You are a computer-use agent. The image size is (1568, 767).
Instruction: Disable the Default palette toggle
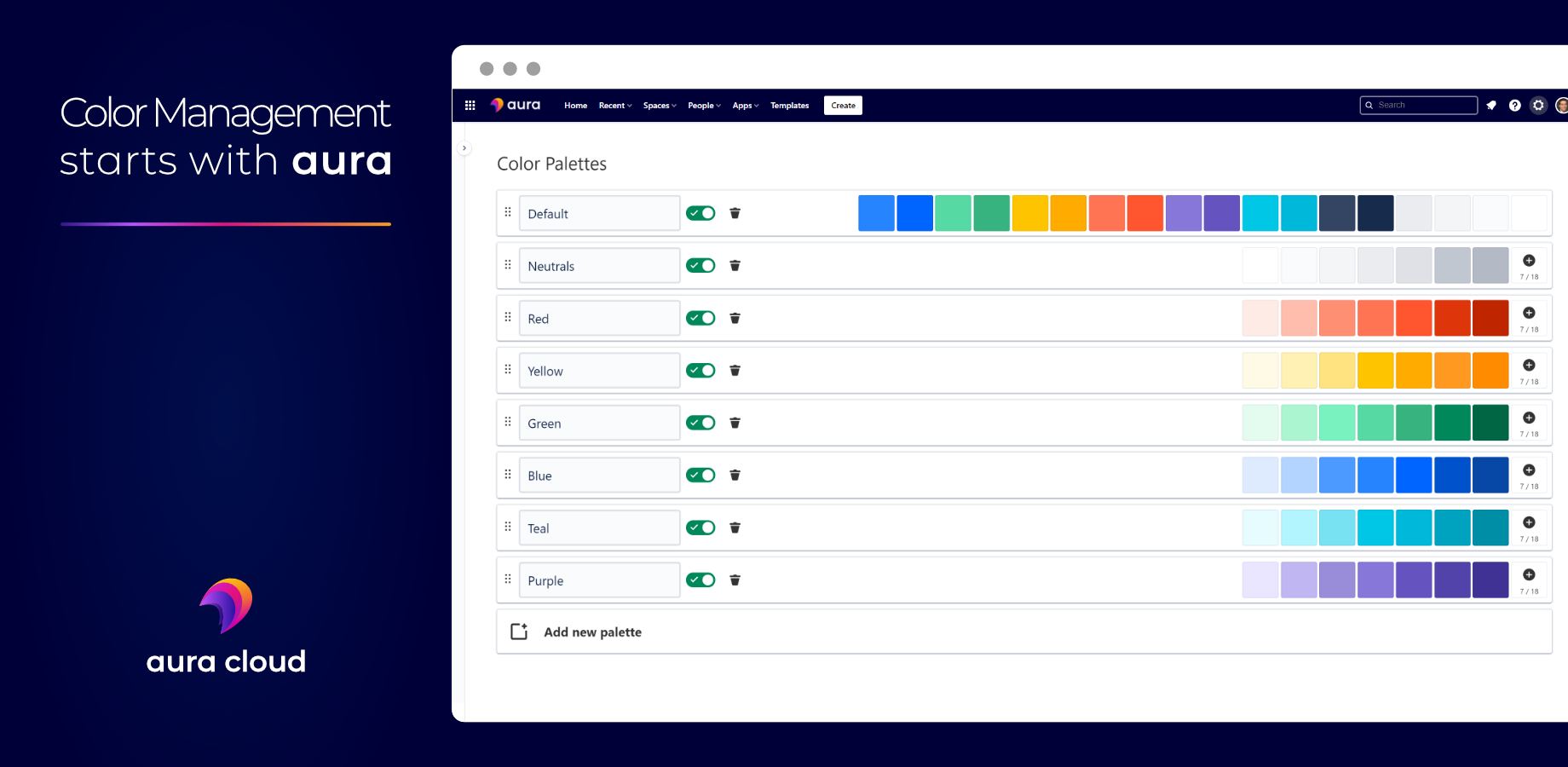(700, 213)
